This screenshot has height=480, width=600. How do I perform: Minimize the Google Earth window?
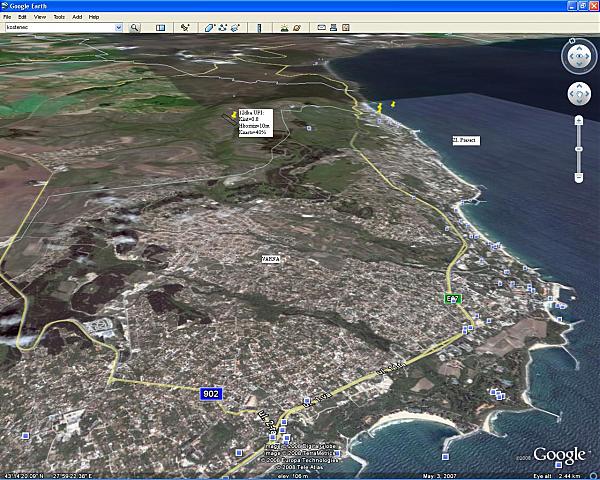(572, 6)
